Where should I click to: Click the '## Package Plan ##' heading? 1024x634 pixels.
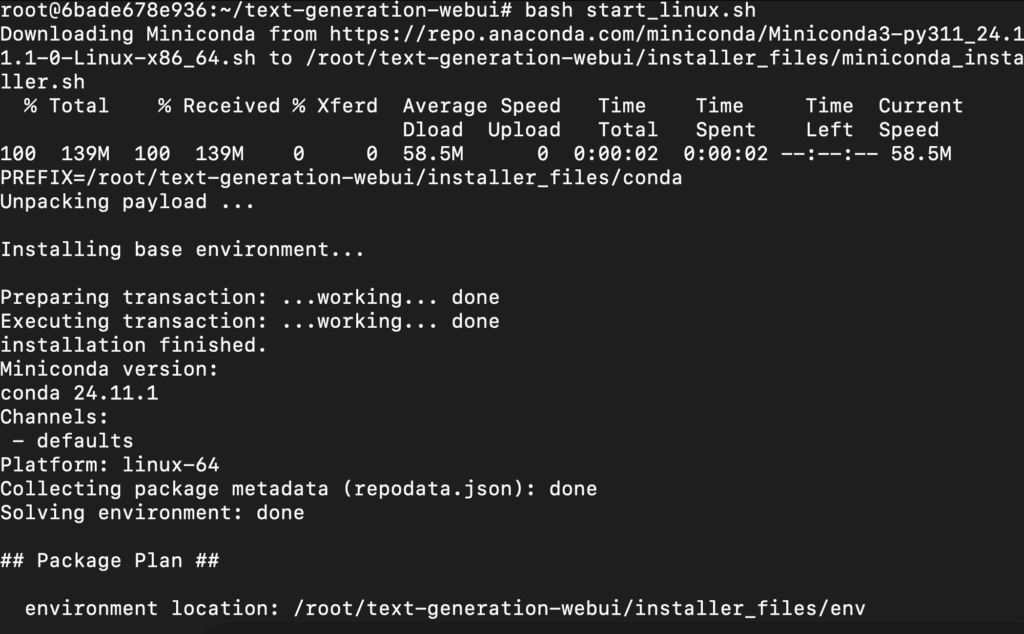point(109,561)
